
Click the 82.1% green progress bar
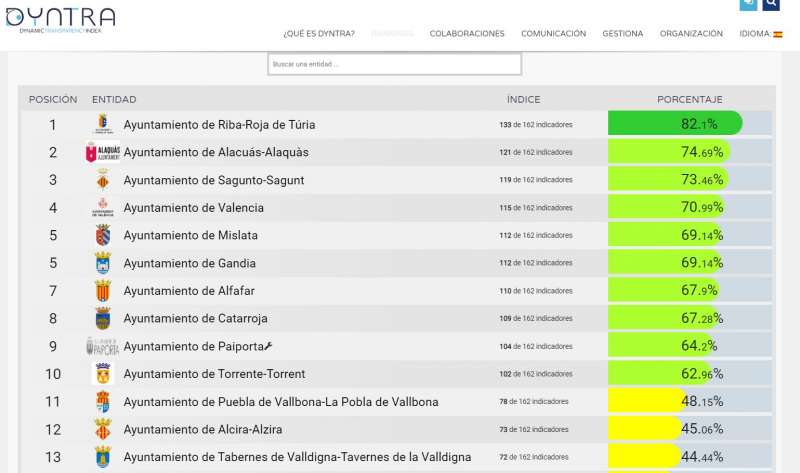[x=675, y=123]
